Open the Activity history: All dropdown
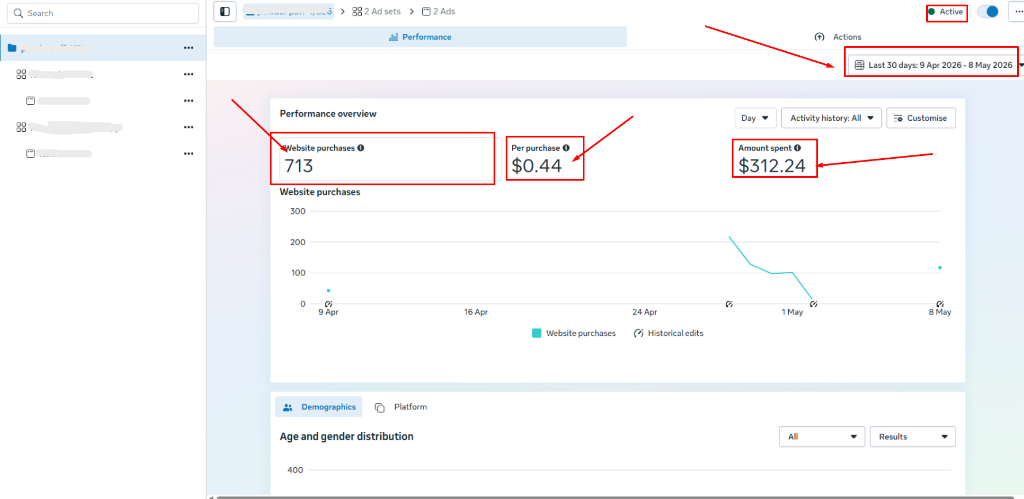1024x499 pixels. [x=831, y=118]
